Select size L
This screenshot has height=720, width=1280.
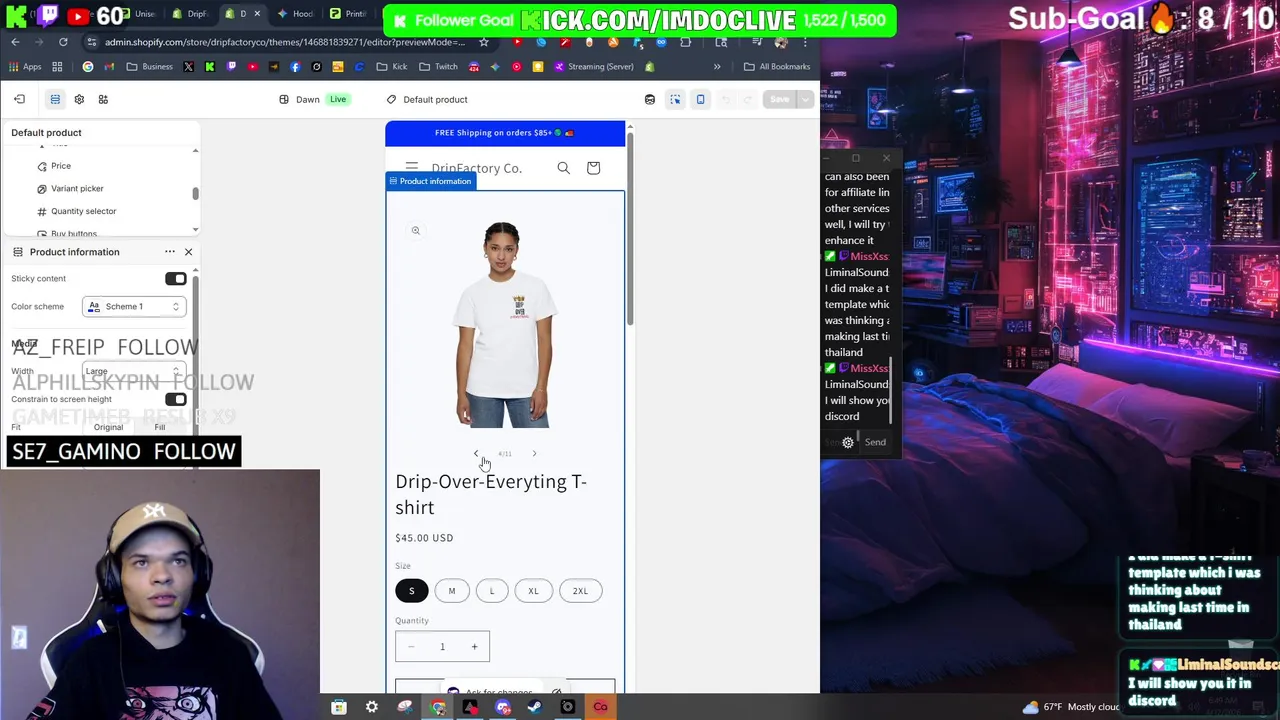coord(492,591)
